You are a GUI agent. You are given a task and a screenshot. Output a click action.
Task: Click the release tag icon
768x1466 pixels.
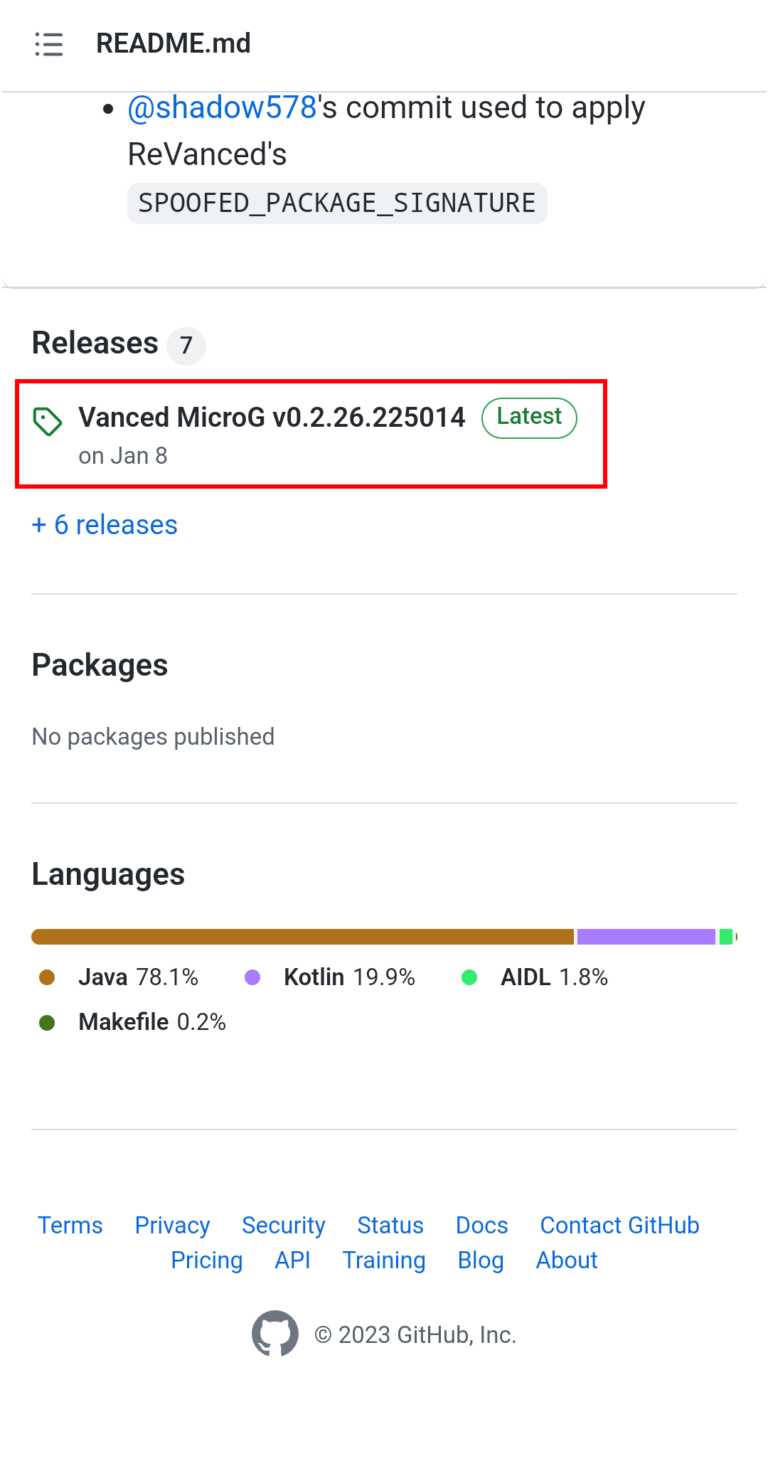tap(47, 422)
